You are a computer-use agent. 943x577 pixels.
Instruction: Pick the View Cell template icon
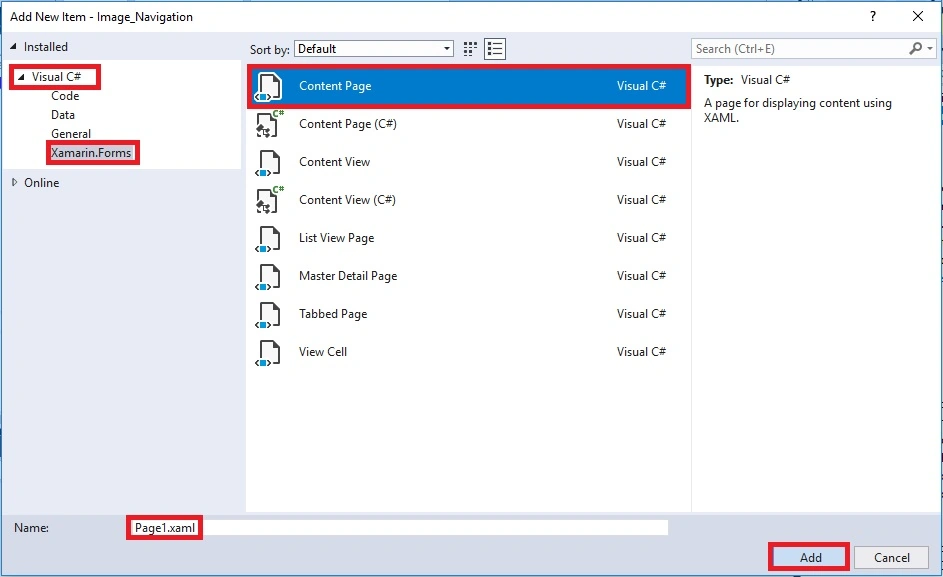click(268, 353)
